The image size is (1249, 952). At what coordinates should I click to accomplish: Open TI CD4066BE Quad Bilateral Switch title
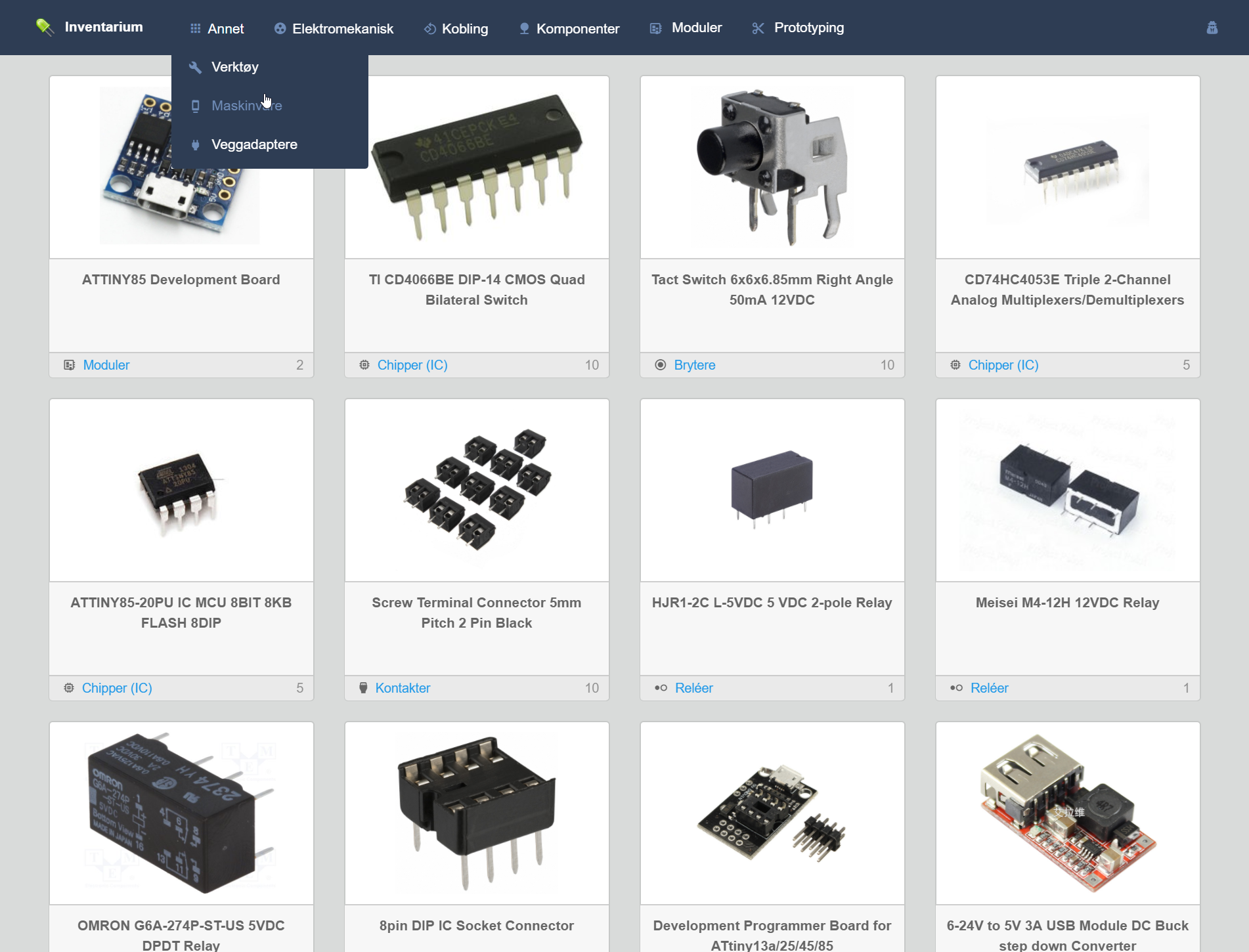[477, 290]
